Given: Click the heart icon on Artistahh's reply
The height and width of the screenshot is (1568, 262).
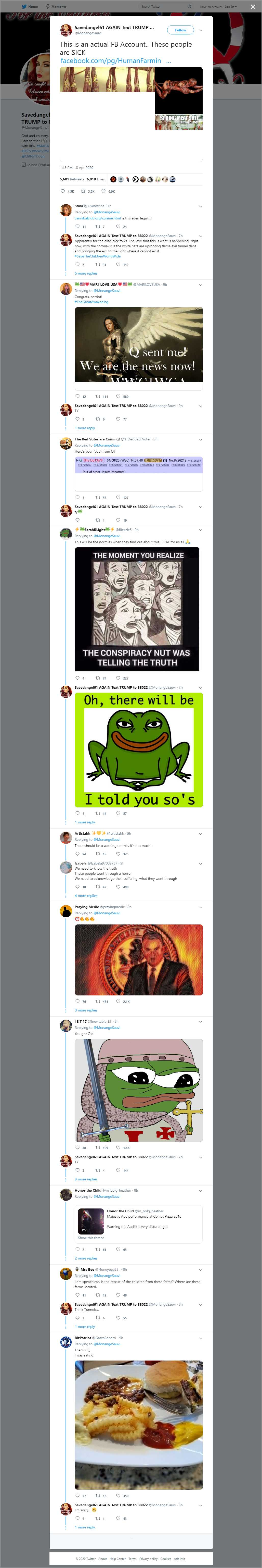Looking at the screenshot, I should [118, 854].
